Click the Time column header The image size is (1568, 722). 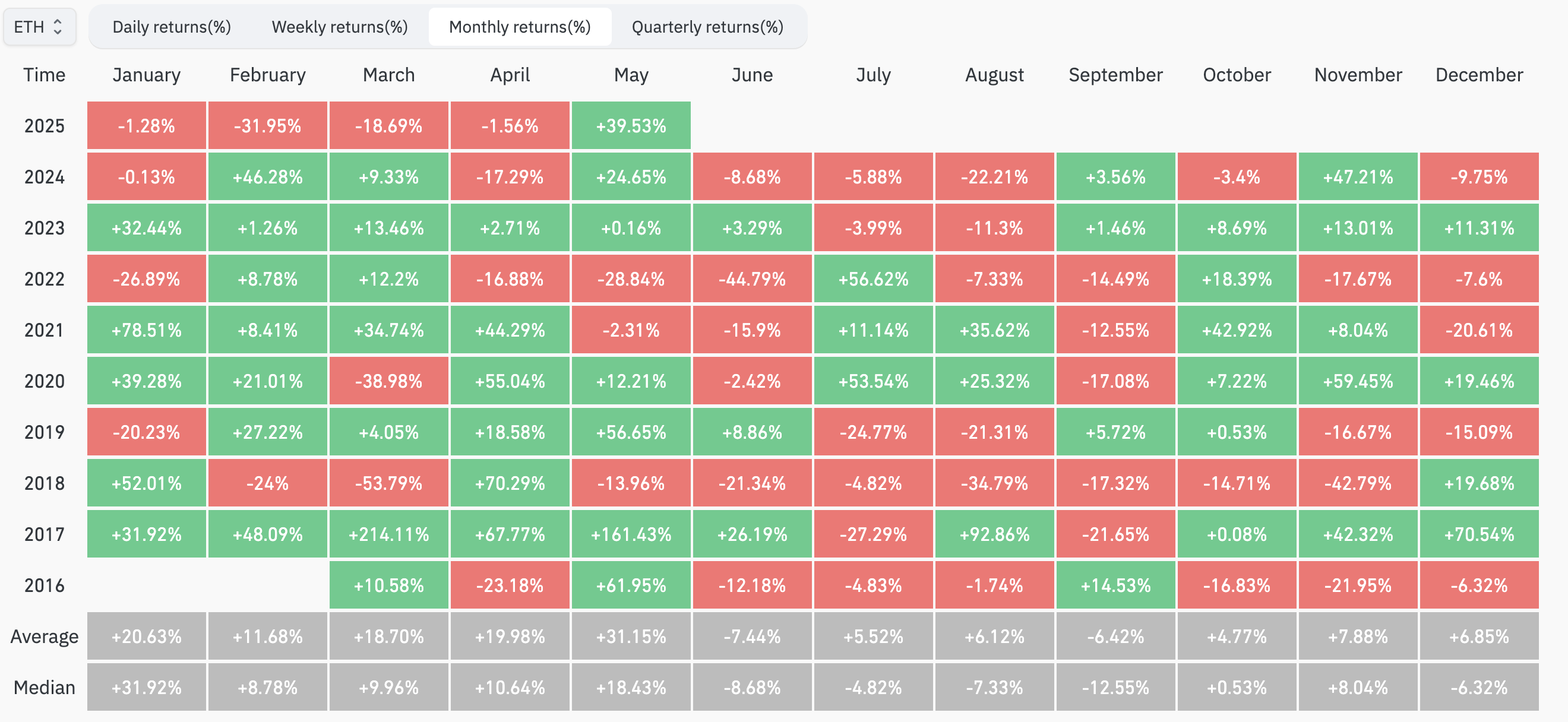pos(45,75)
